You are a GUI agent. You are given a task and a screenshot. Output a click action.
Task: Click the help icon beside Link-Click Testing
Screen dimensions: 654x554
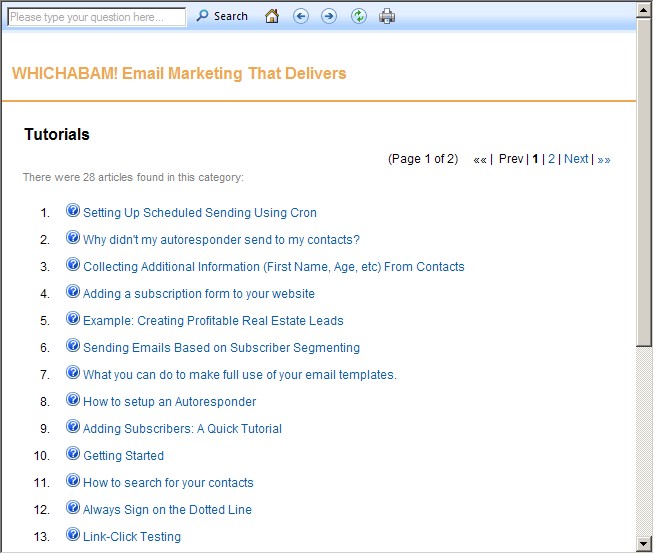(x=73, y=534)
